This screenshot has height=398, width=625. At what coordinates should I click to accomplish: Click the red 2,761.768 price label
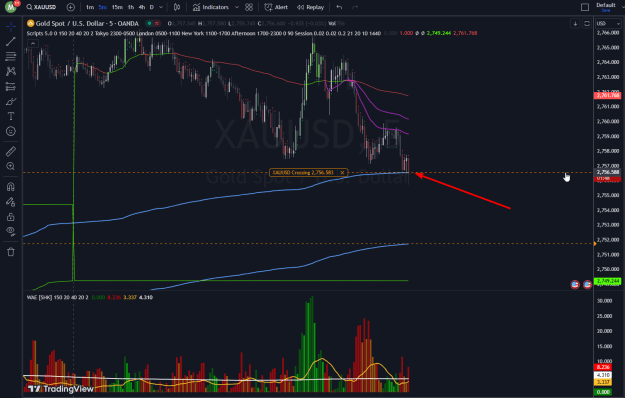pos(608,95)
